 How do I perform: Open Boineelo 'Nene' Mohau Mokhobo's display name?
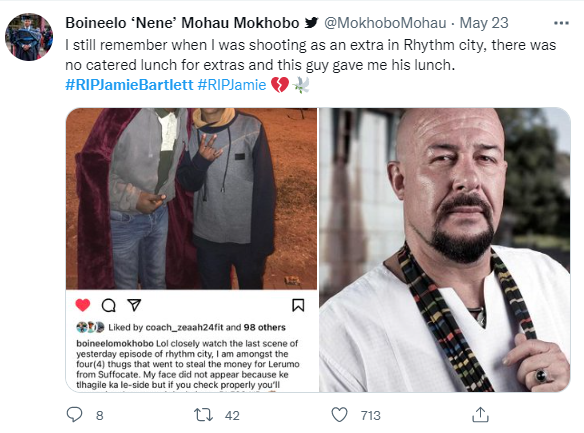tap(182, 23)
